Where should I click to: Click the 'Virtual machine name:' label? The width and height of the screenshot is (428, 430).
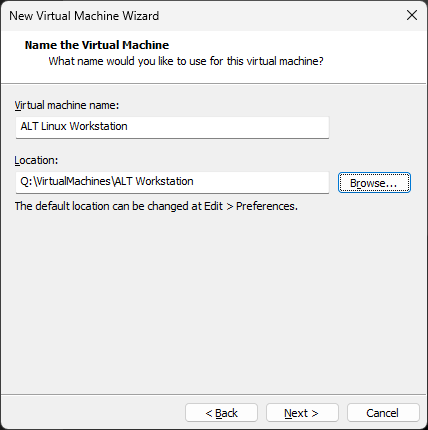point(67,105)
